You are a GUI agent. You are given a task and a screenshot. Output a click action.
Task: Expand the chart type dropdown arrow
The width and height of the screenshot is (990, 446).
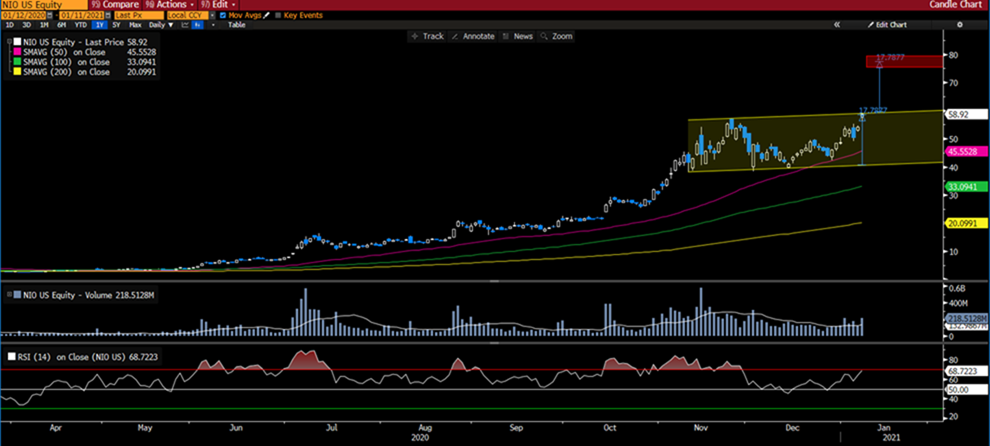point(213,25)
